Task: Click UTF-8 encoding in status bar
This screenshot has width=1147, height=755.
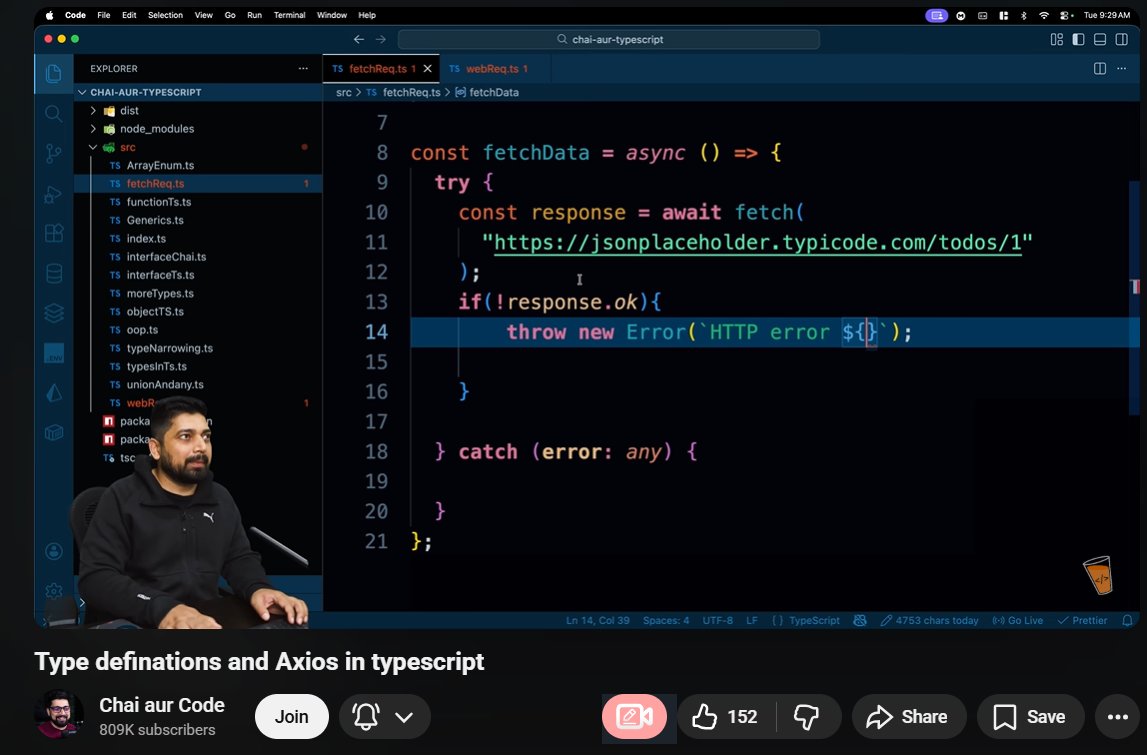Action: 718,620
